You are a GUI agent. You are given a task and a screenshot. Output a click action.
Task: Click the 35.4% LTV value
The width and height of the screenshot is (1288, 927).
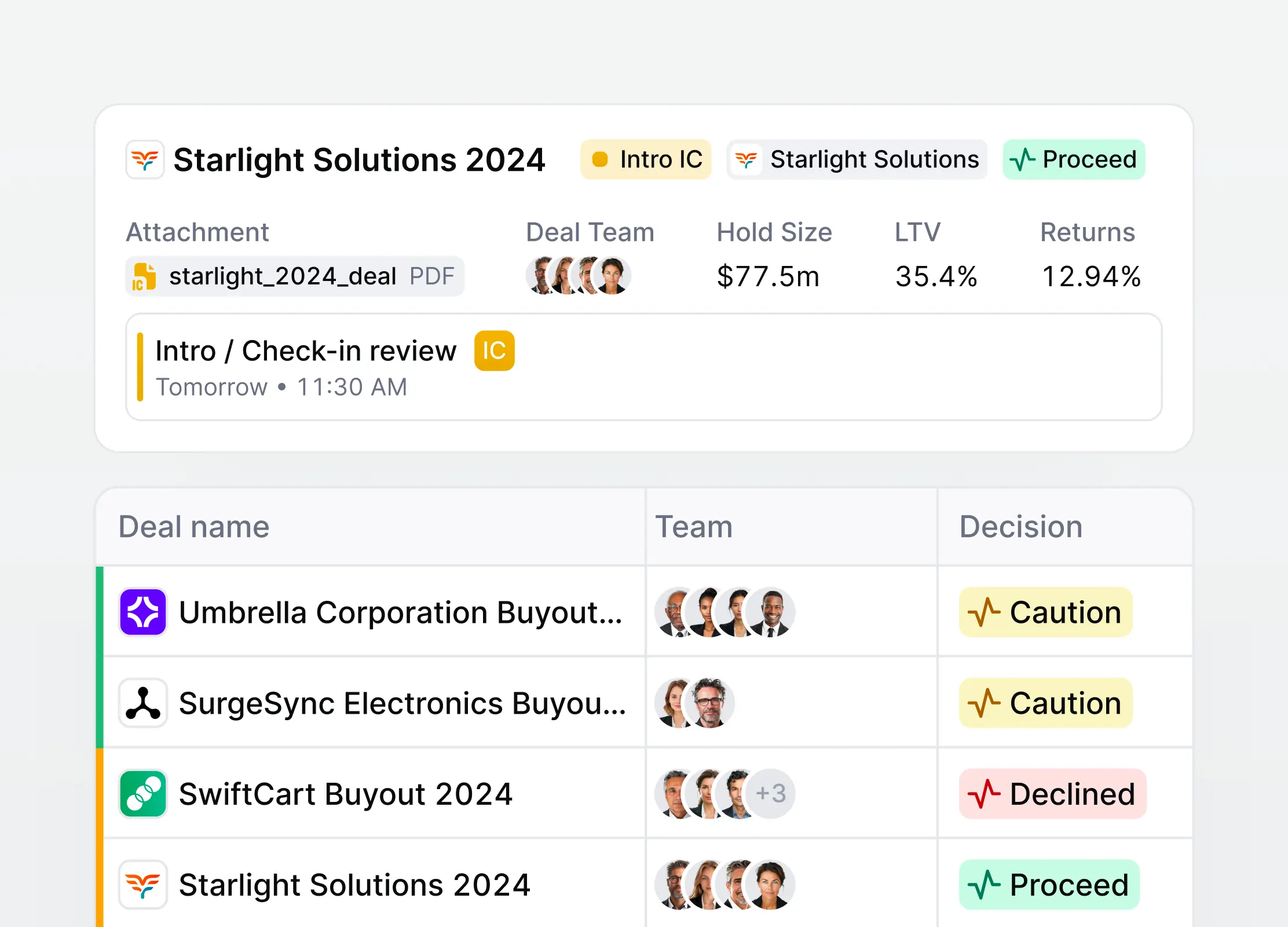(x=936, y=276)
